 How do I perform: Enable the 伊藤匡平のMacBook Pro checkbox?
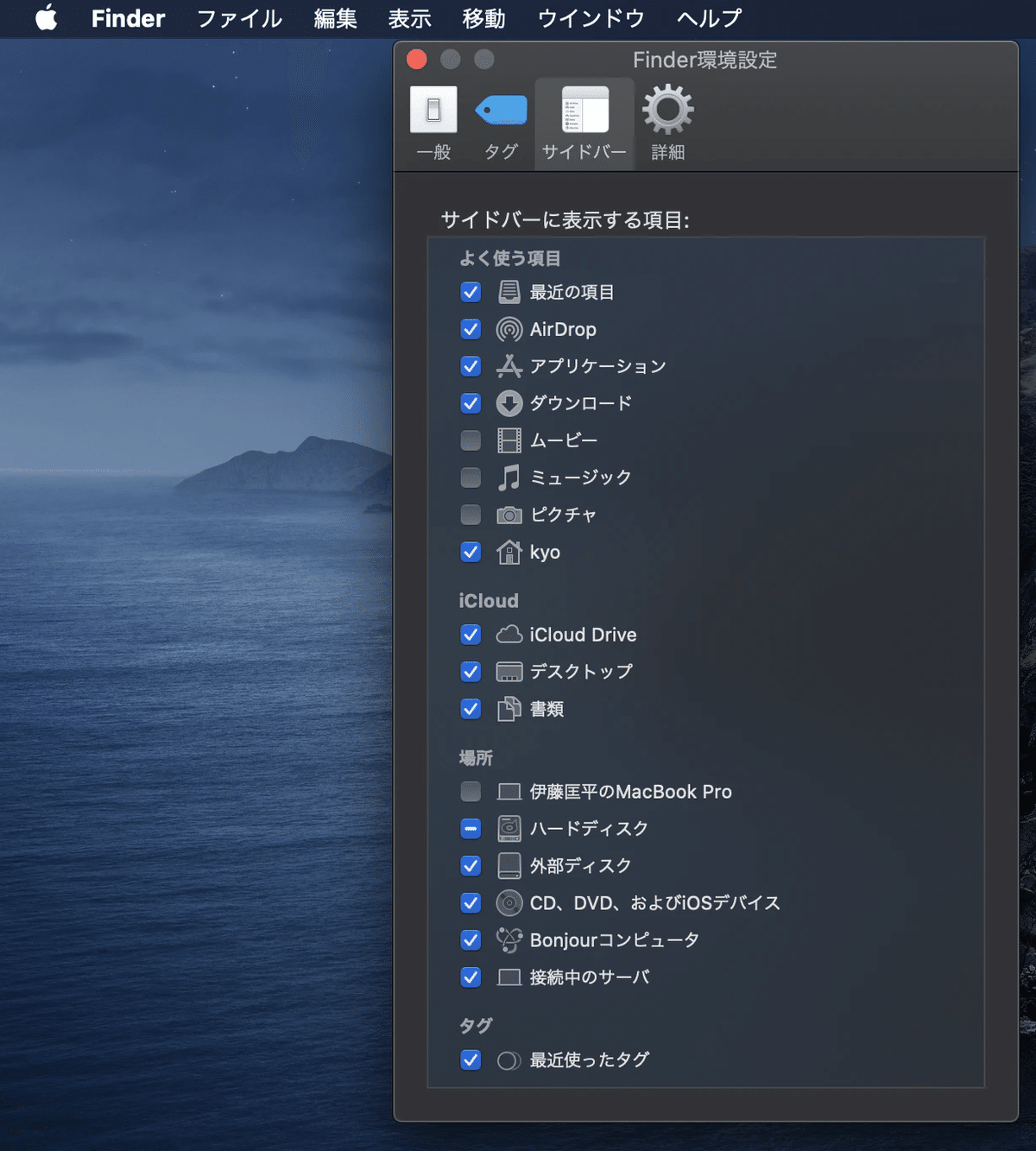471,791
